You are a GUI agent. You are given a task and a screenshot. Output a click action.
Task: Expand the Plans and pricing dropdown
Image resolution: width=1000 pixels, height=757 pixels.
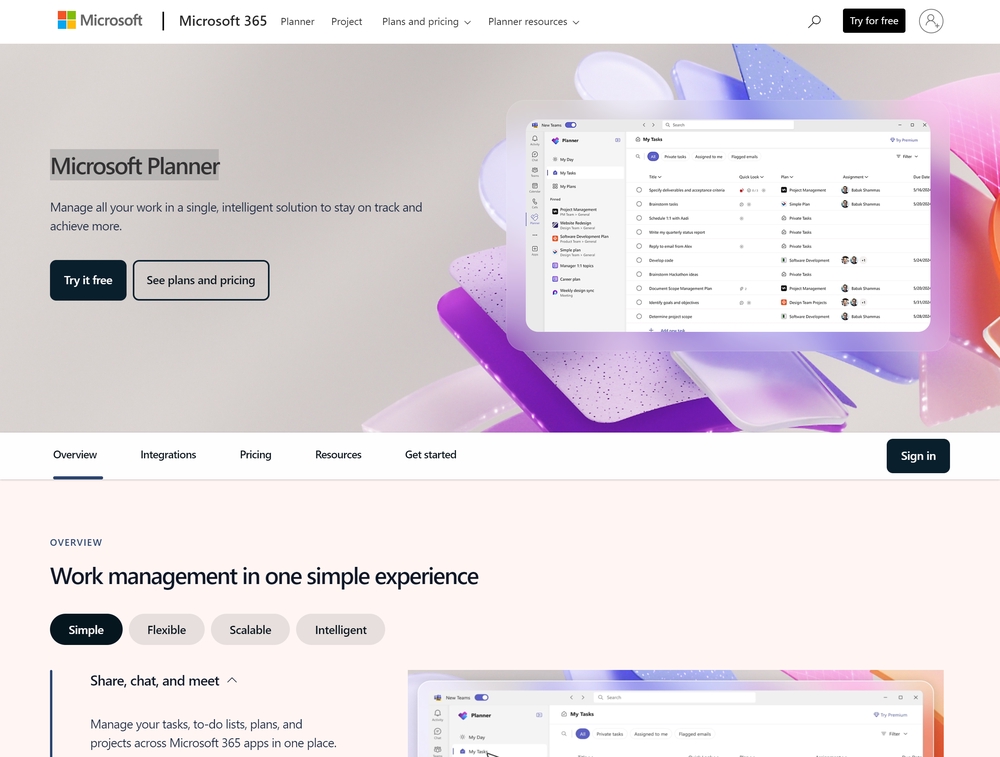[426, 22]
